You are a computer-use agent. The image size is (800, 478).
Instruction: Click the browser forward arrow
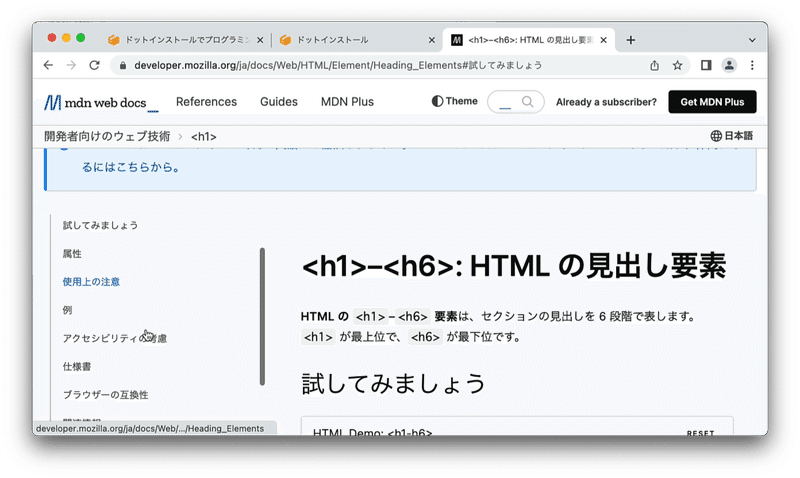click(71, 65)
